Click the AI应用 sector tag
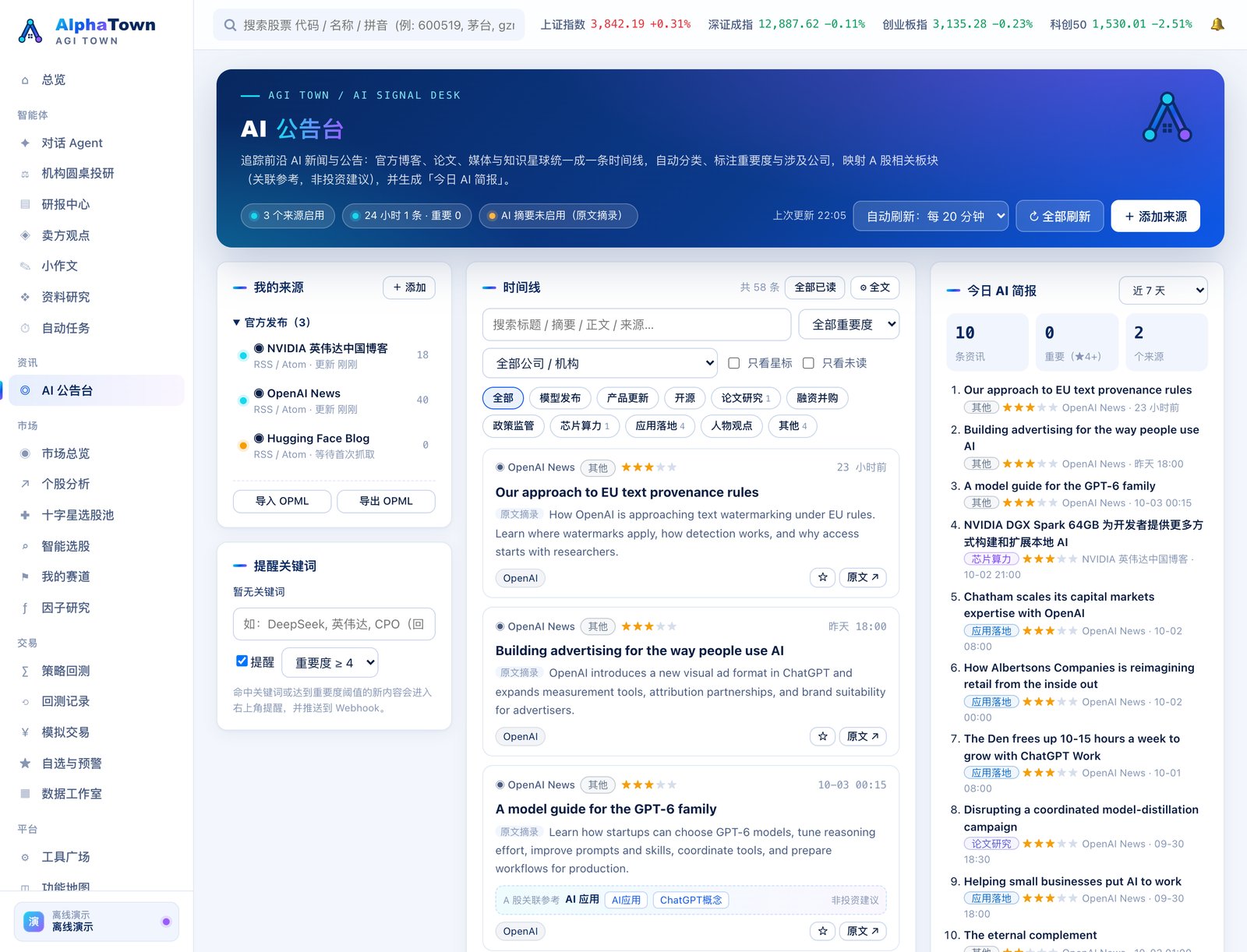1247x952 pixels. tap(626, 900)
